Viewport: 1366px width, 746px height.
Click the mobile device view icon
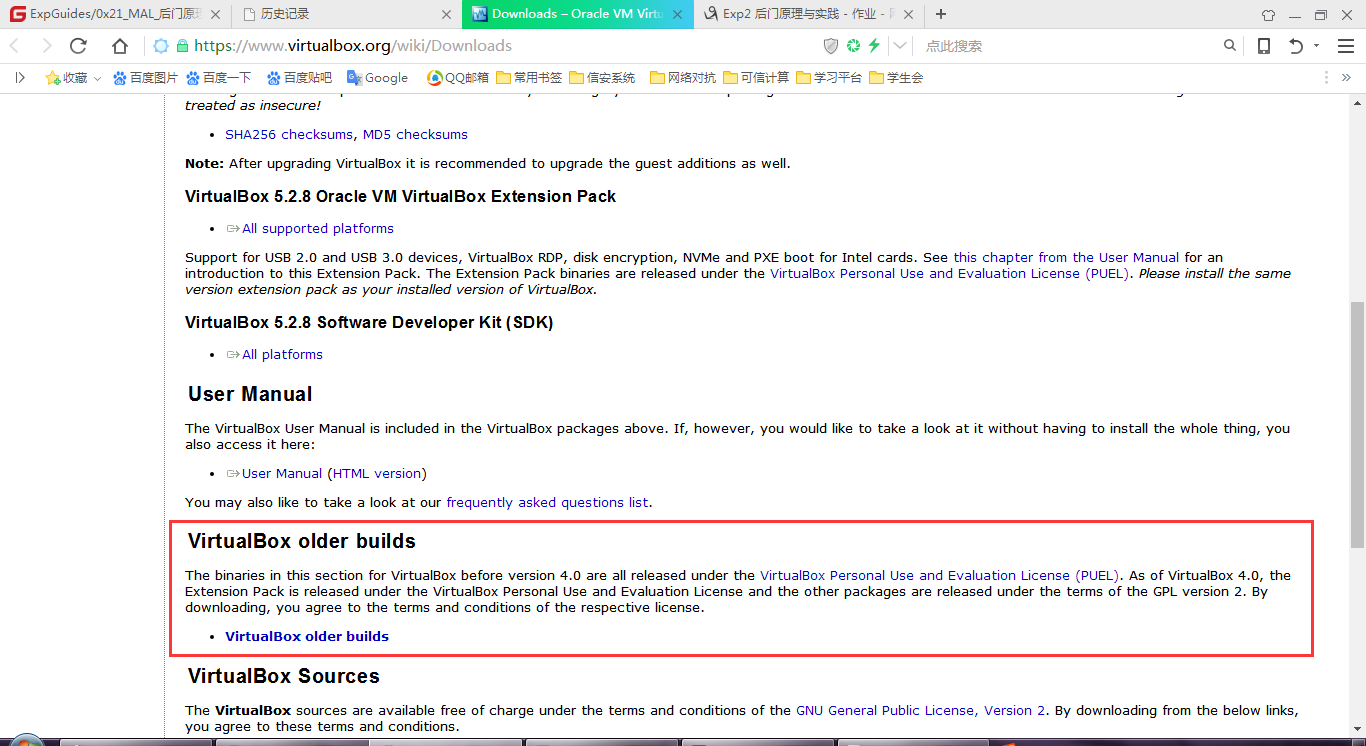click(1264, 46)
